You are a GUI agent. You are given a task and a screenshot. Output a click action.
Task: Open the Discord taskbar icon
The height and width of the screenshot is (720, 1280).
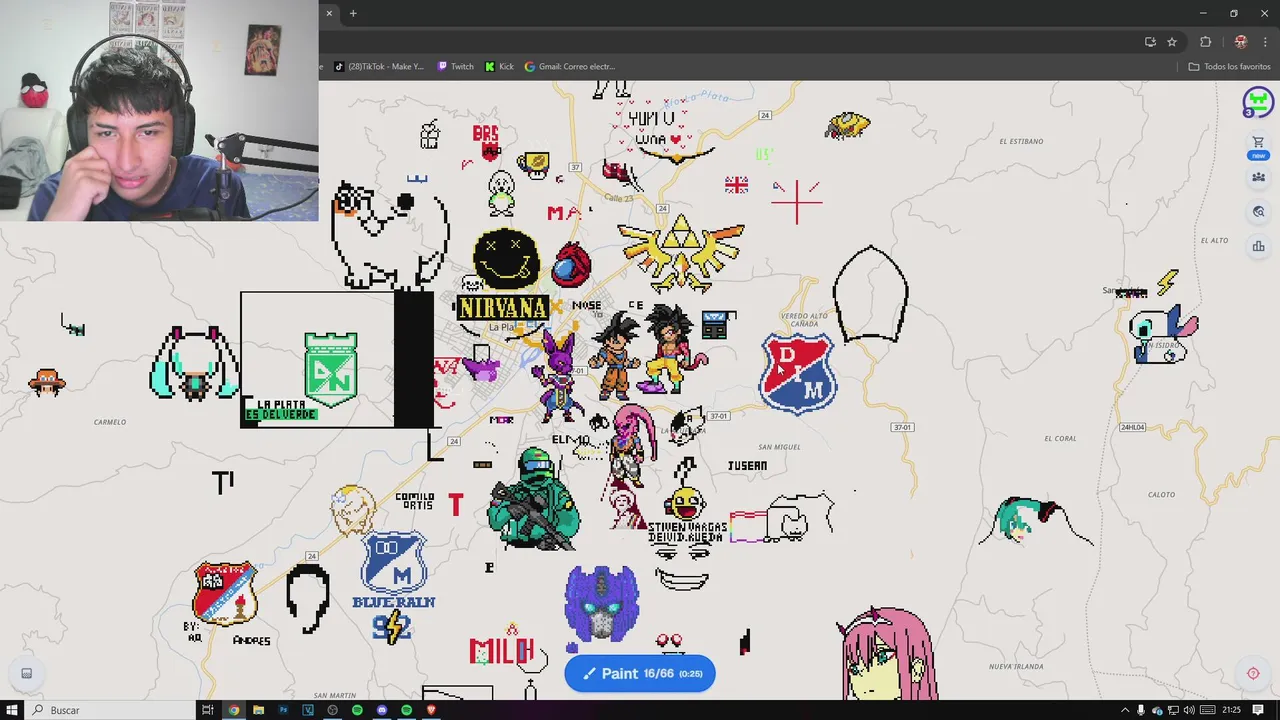tap(382, 710)
